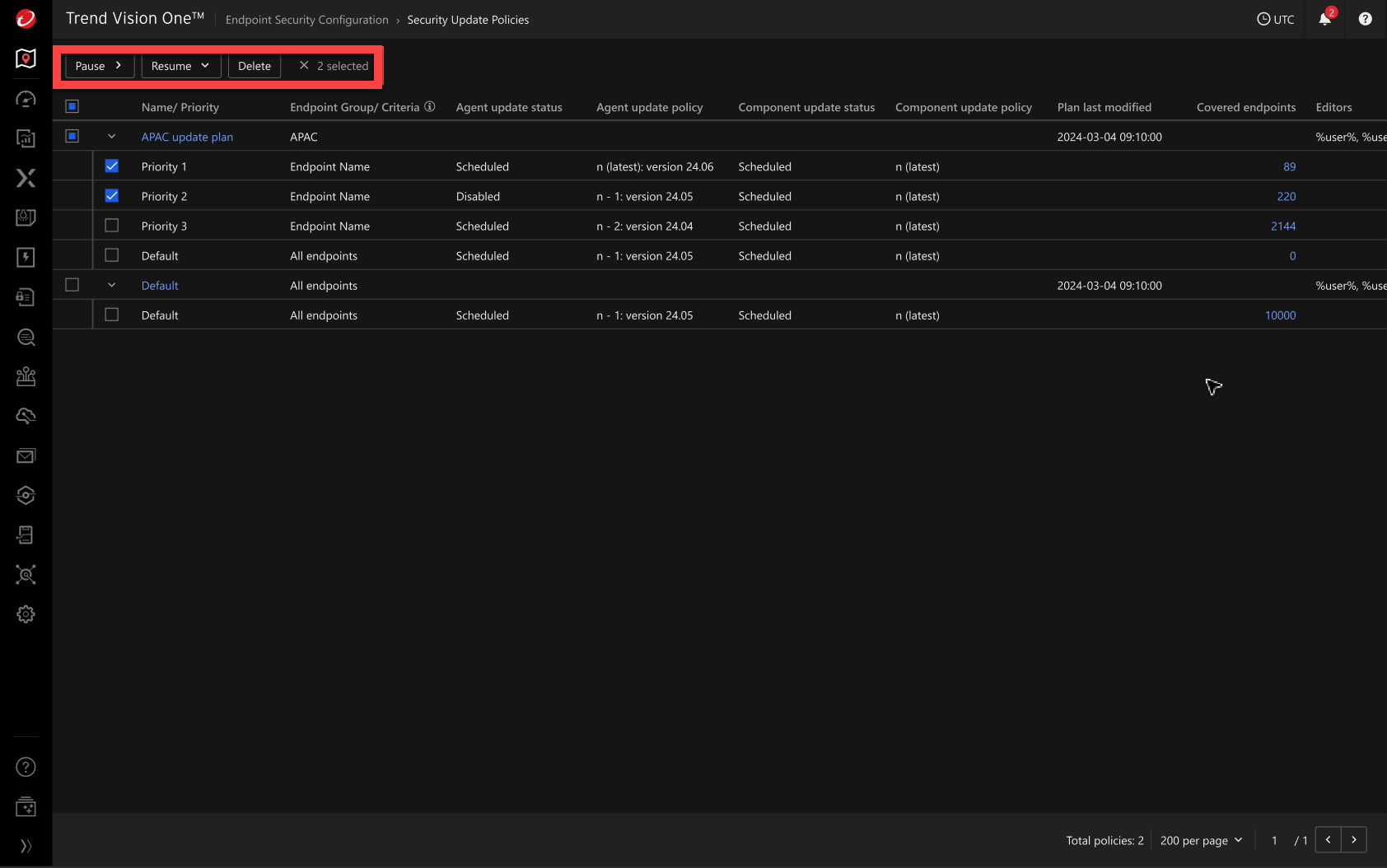Open the Resume dropdown
The height and width of the screenshot is (868, 1387).
[x=180, y=66]
